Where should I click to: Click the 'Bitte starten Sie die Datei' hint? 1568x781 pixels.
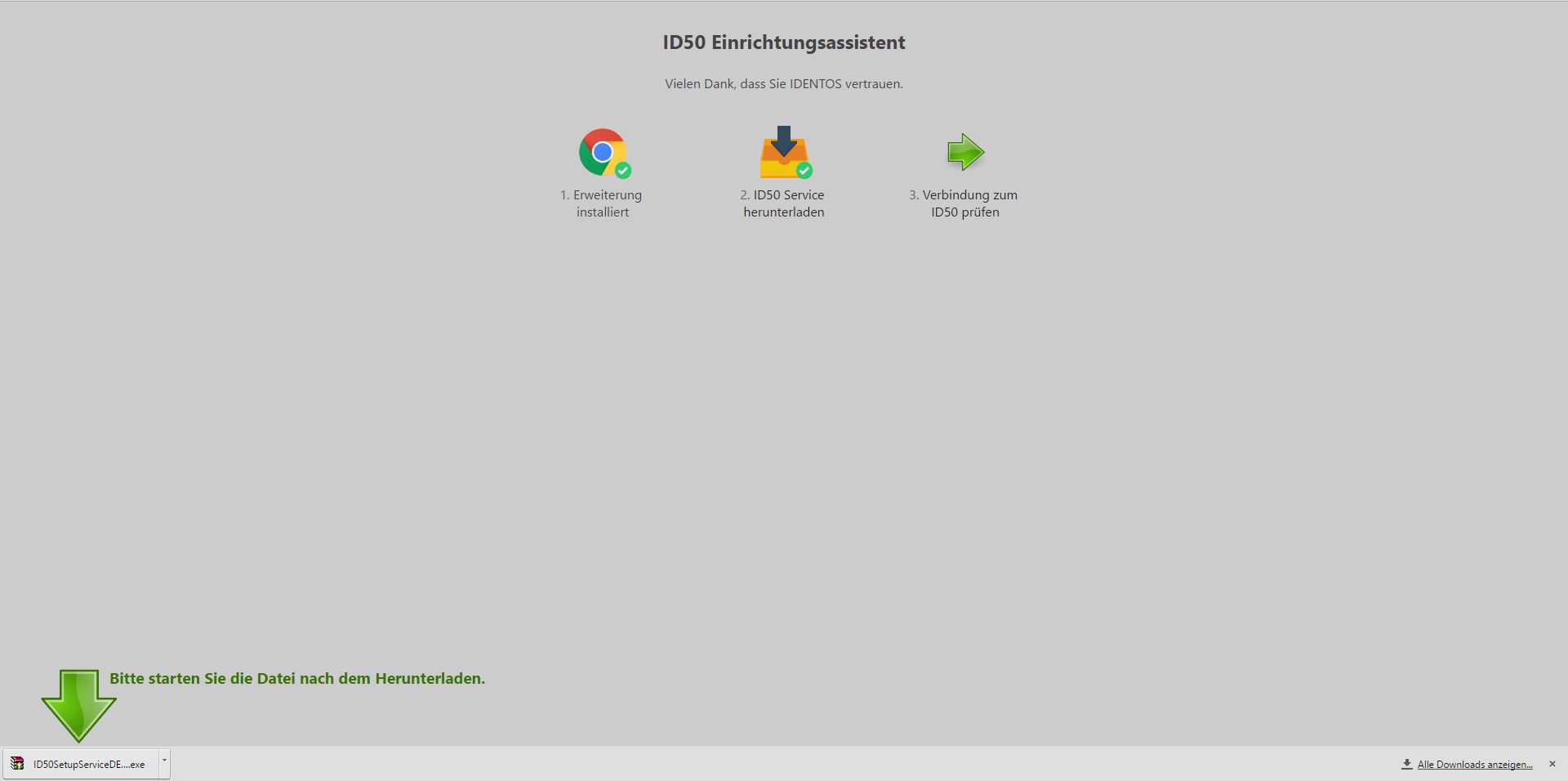tap(297, 678)
